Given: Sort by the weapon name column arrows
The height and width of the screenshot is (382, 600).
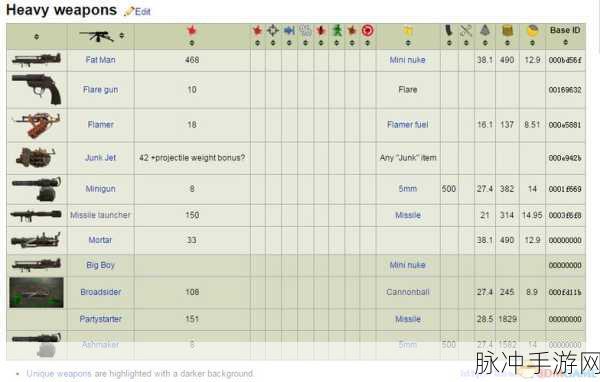Looking at the screenshot, I should [122, 36].
